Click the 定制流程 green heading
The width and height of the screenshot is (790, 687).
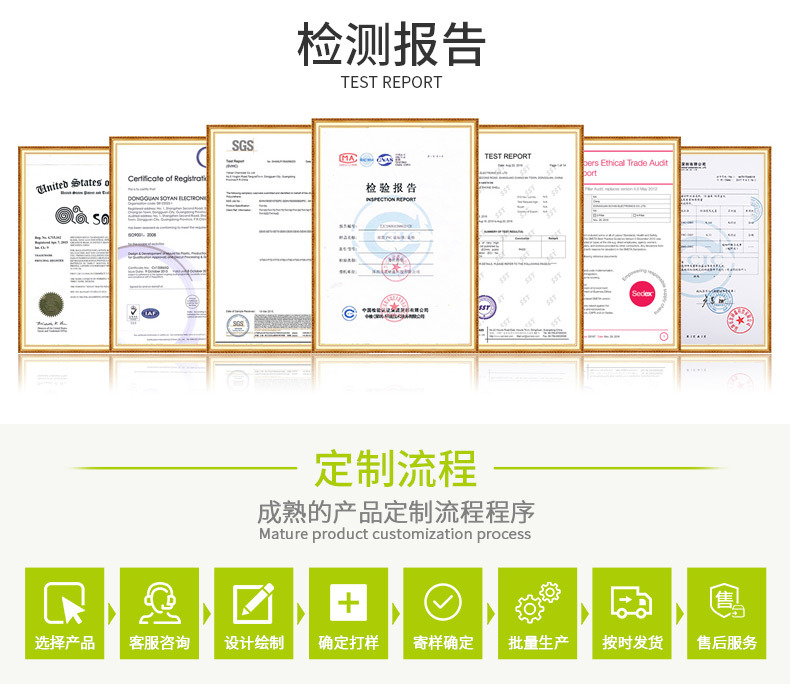(395, 468)
